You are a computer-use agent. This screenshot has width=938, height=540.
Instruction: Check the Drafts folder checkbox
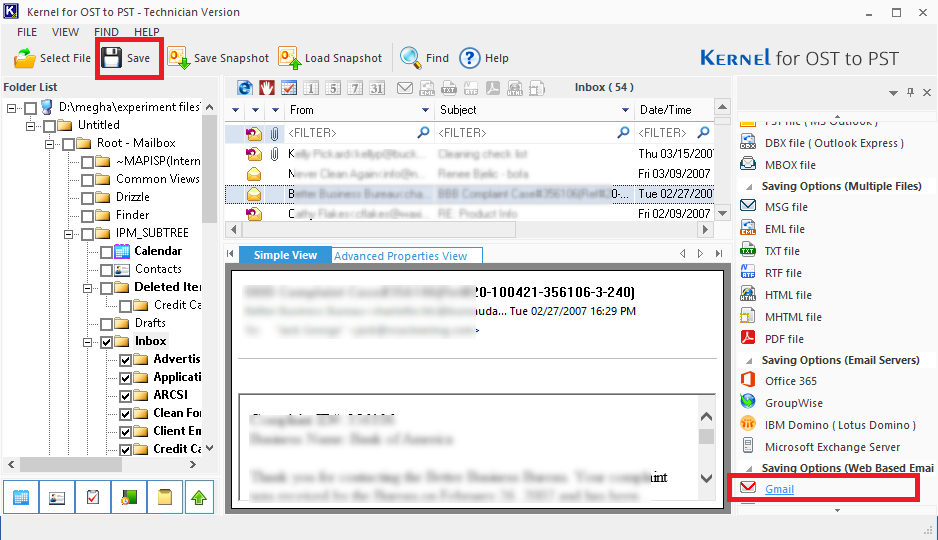coord(106,324)
